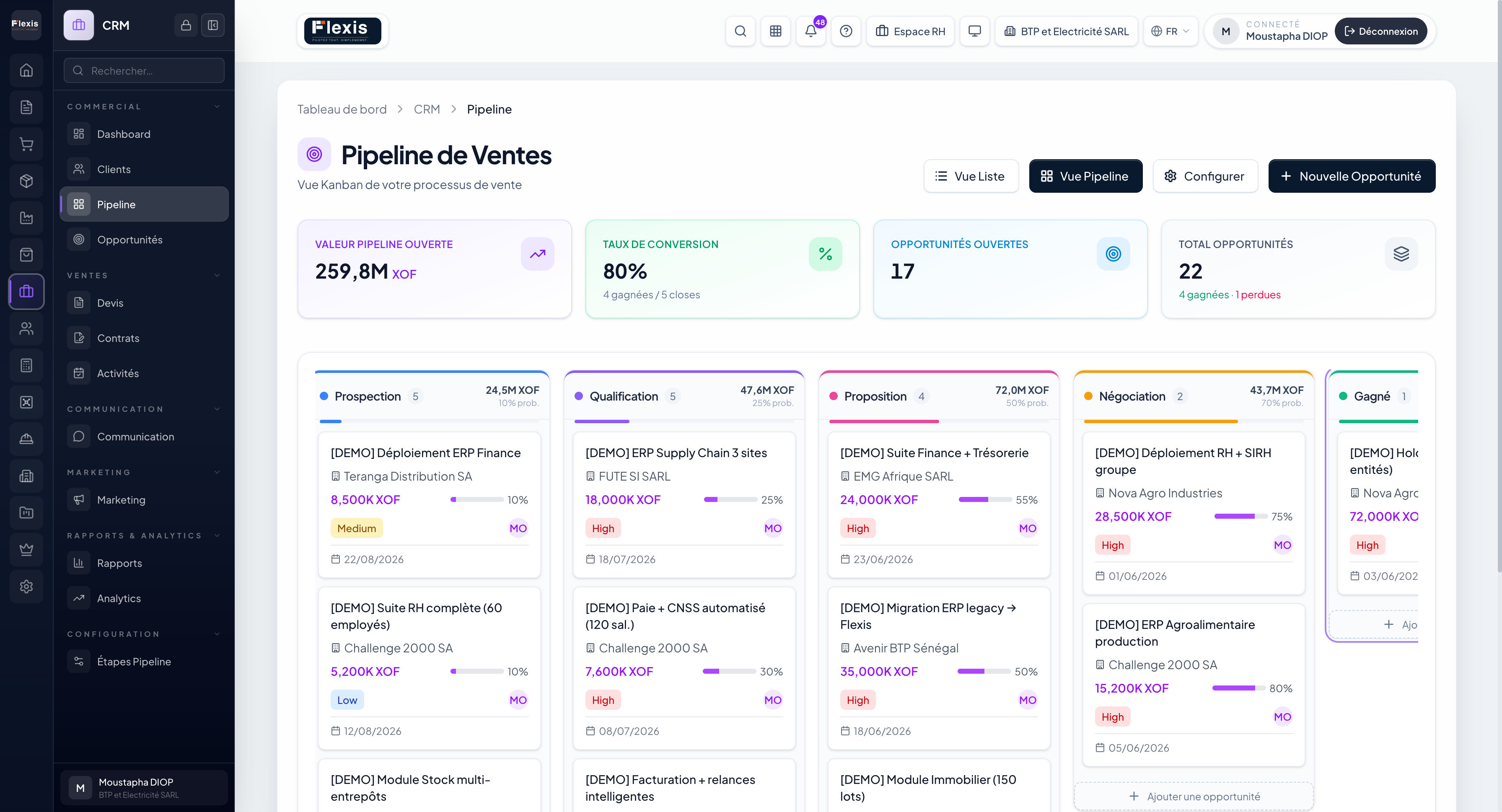Open the help question mark icon
Image resolution: width=1502 pixels, height=812 pixels.
846,31
